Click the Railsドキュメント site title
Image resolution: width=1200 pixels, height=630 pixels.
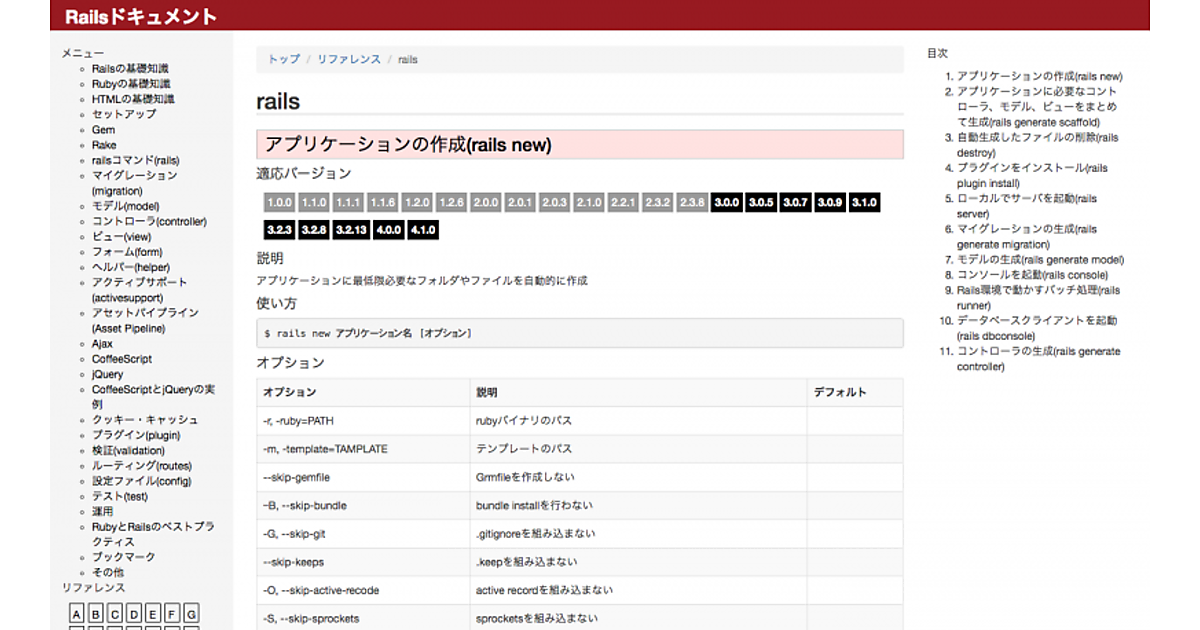140,17
